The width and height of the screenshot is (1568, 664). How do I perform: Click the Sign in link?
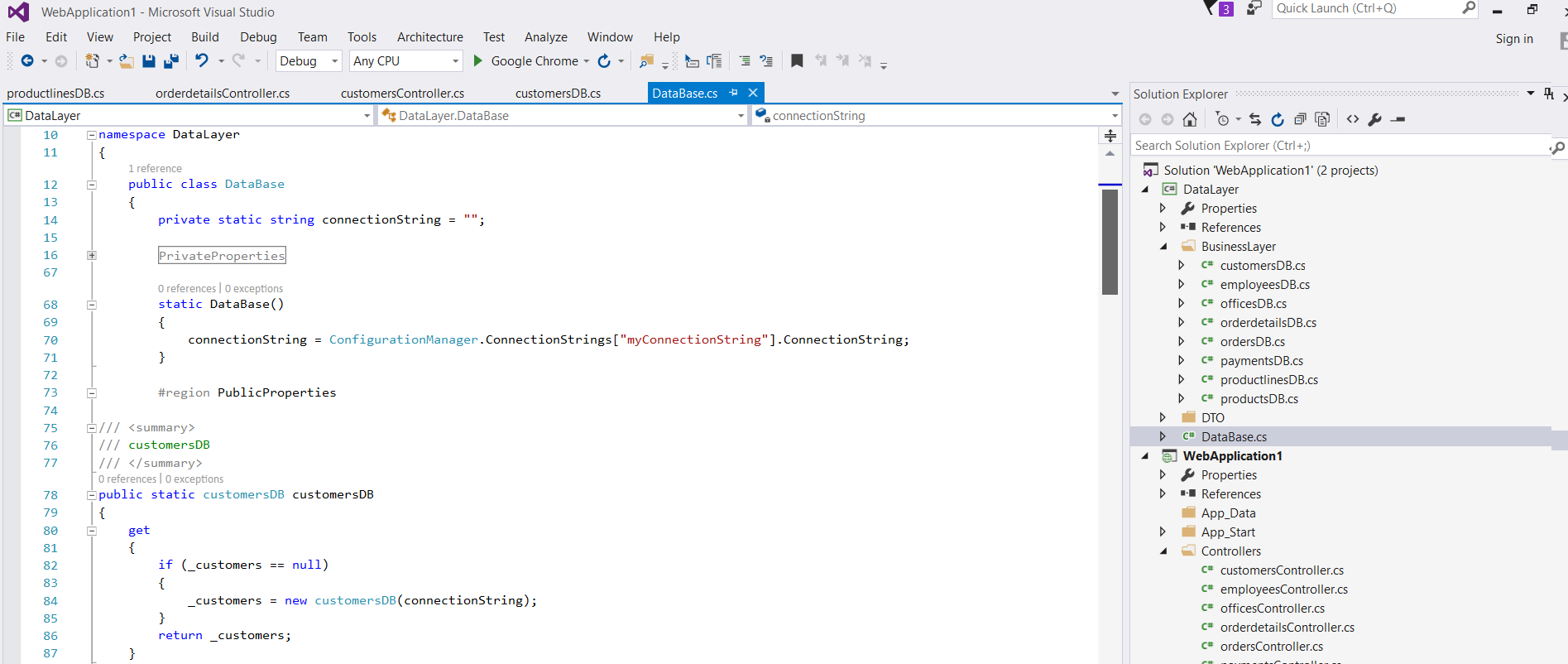pyautogui.click(x=1513, y=39)
